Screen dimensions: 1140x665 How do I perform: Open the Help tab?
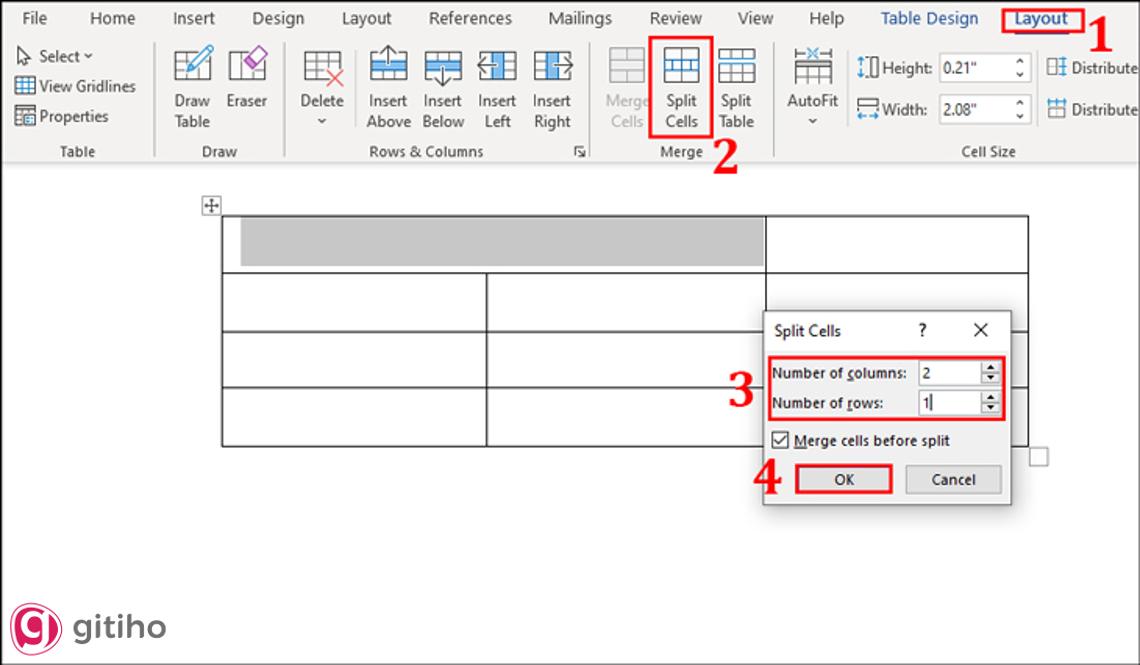[x=827, y=18]
